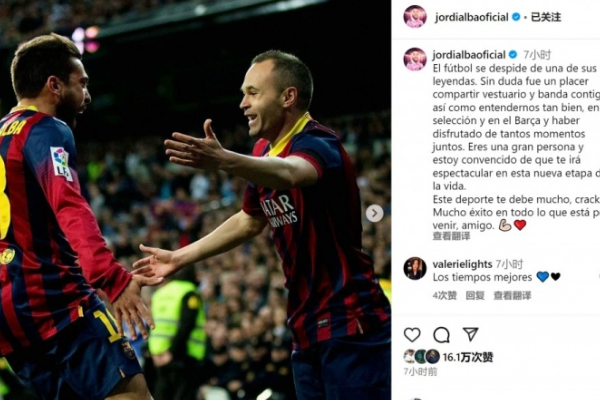Click the verified badge in the post header
Screen dimensions: 600x400
coord(516,17)
